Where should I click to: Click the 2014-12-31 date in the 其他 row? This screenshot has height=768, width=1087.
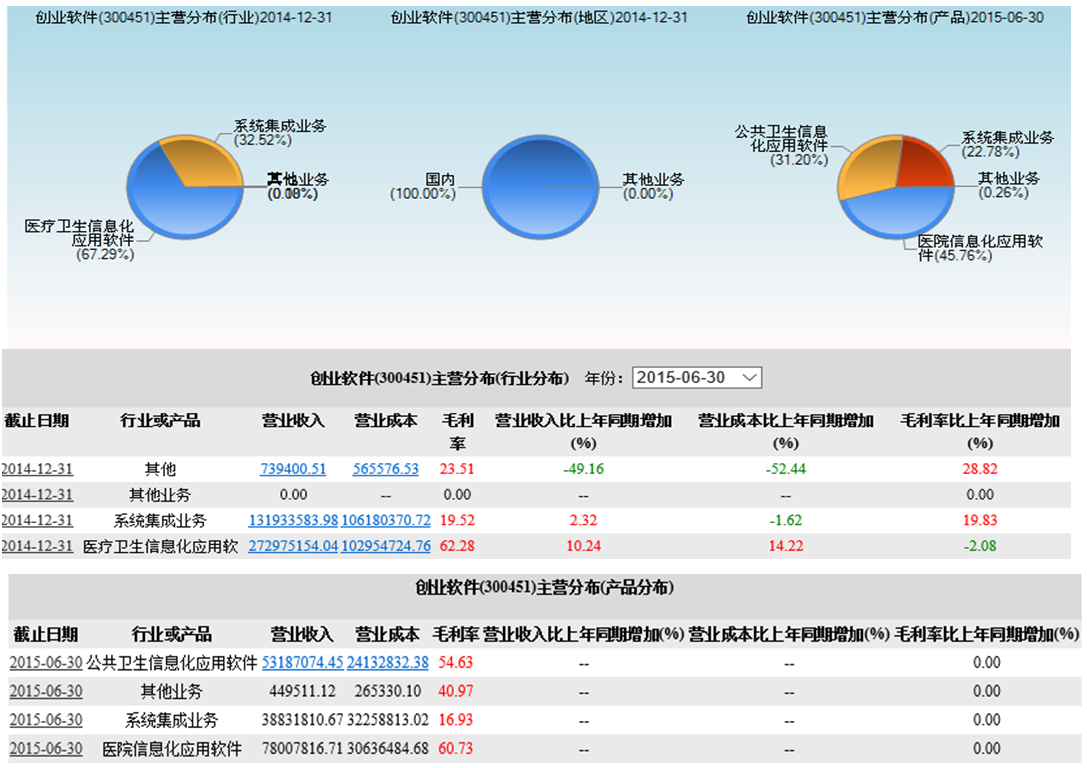pyautogui.click(x=37, y=468)
